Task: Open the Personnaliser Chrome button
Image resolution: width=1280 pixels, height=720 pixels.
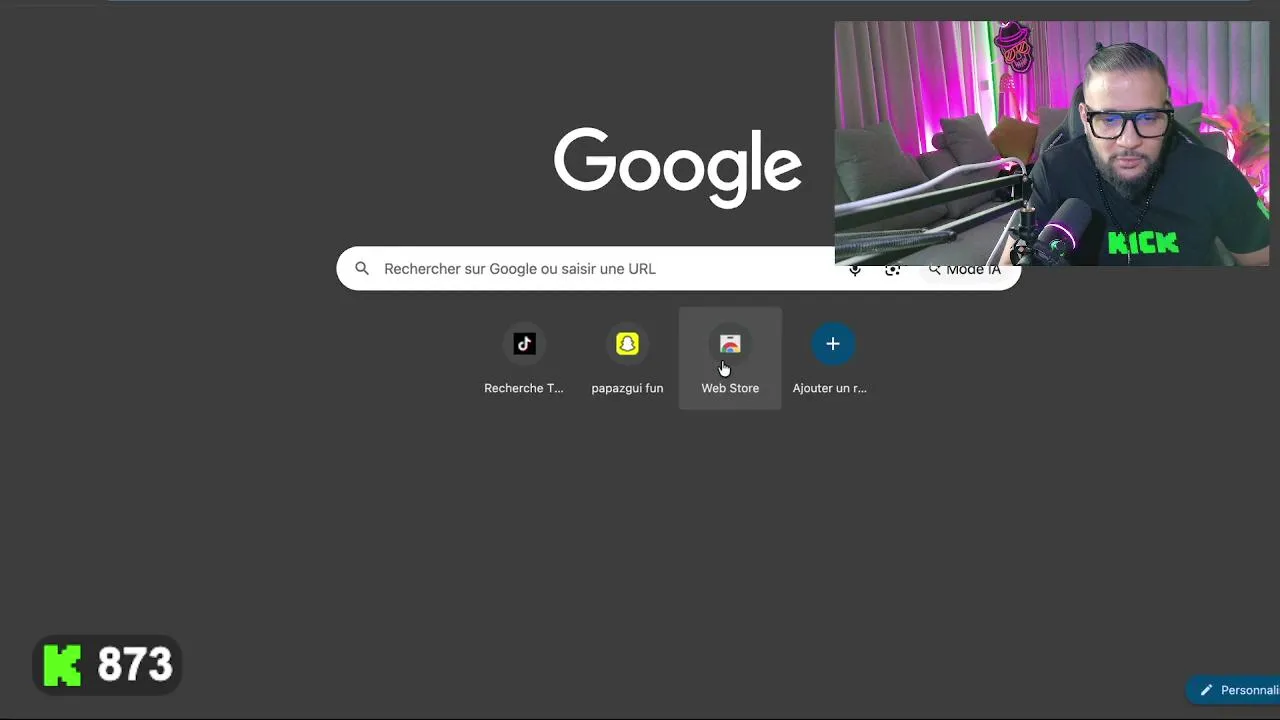Action: pos(1233,690)
